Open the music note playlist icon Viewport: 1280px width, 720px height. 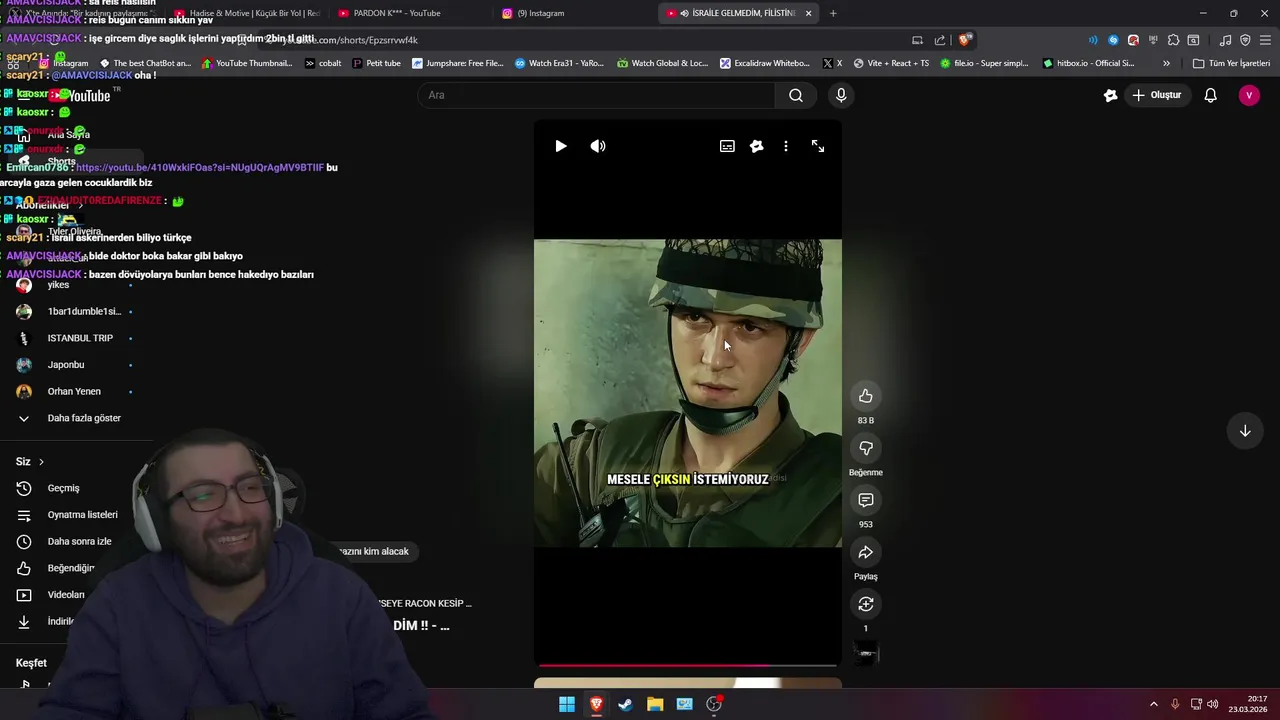coord(1225,40)
